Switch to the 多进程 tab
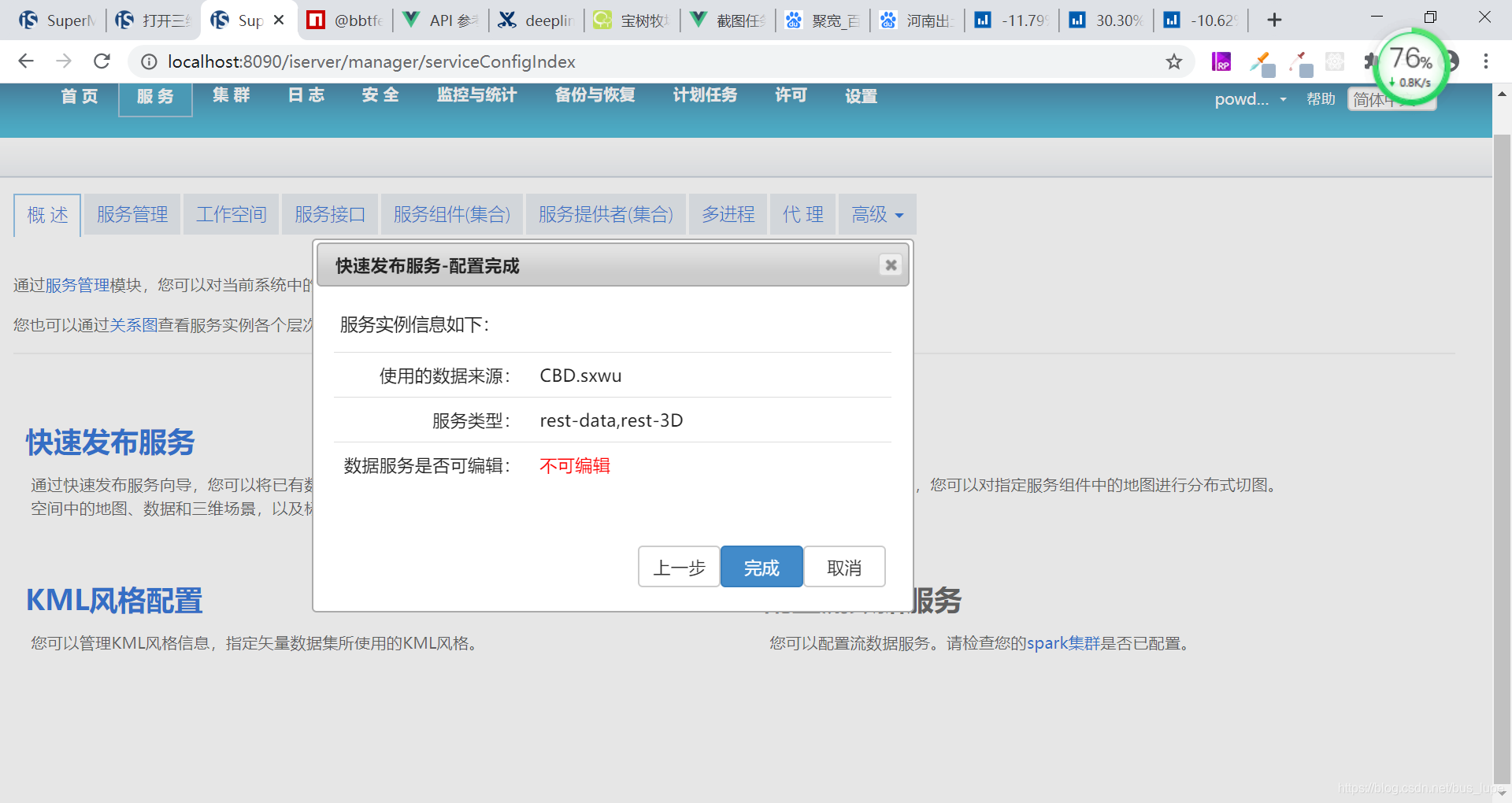 click(728, 214)
